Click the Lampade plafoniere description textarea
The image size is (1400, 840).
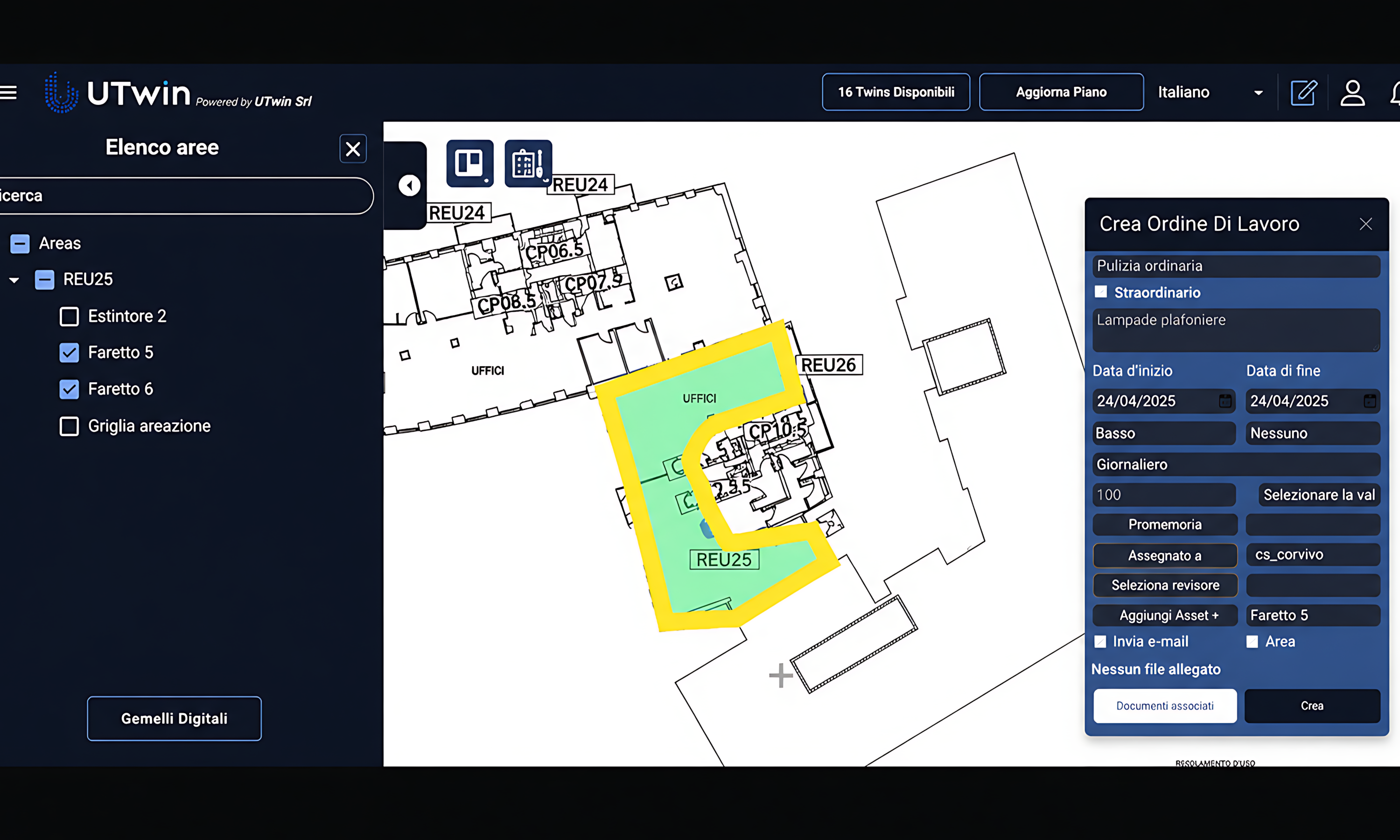click(x=1236, y=330)
